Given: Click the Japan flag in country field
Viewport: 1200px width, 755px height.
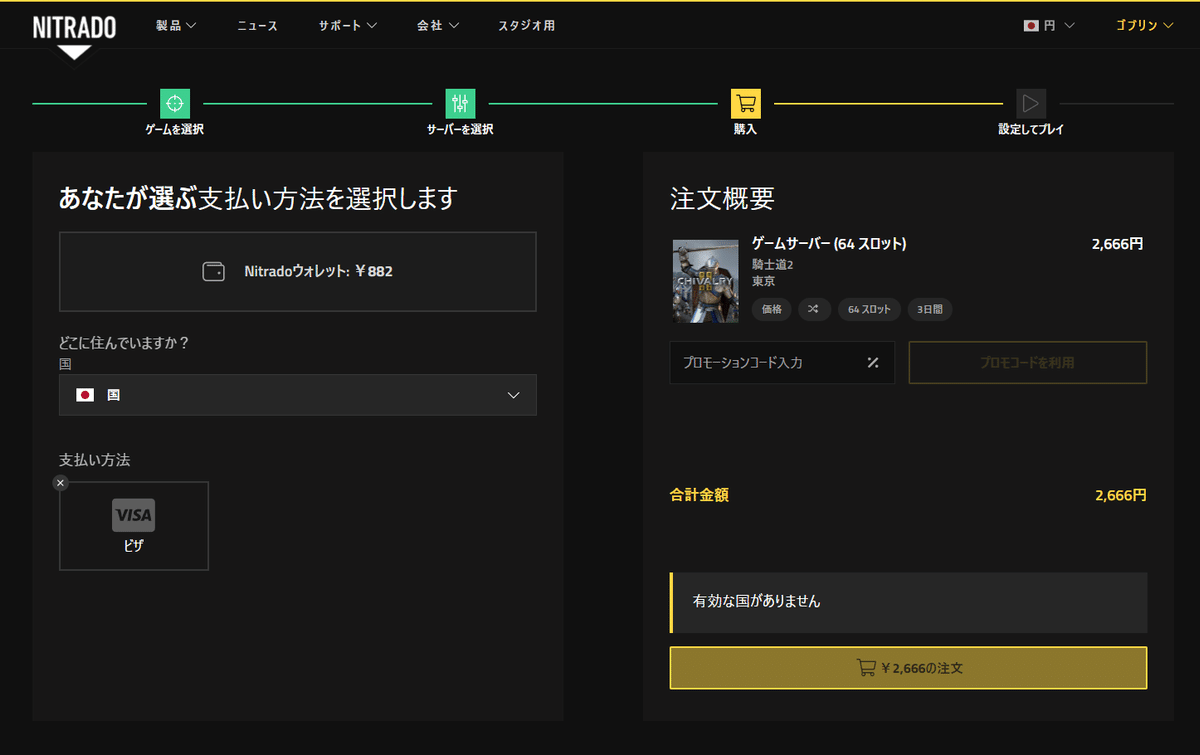Looking at the screenshot, I should point(85,395).
